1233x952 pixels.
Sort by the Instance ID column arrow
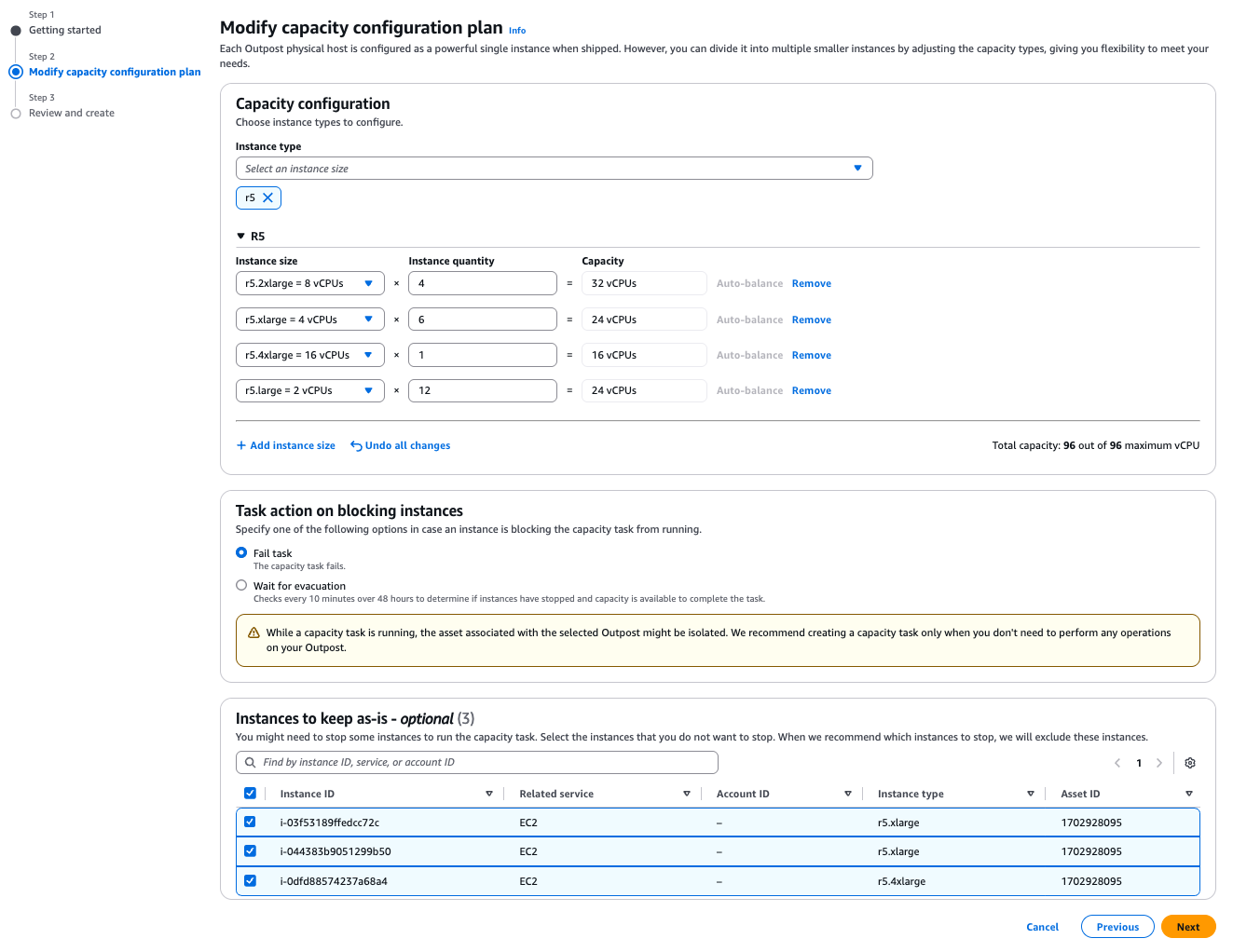pyautogui.click(x=489, y=794)
